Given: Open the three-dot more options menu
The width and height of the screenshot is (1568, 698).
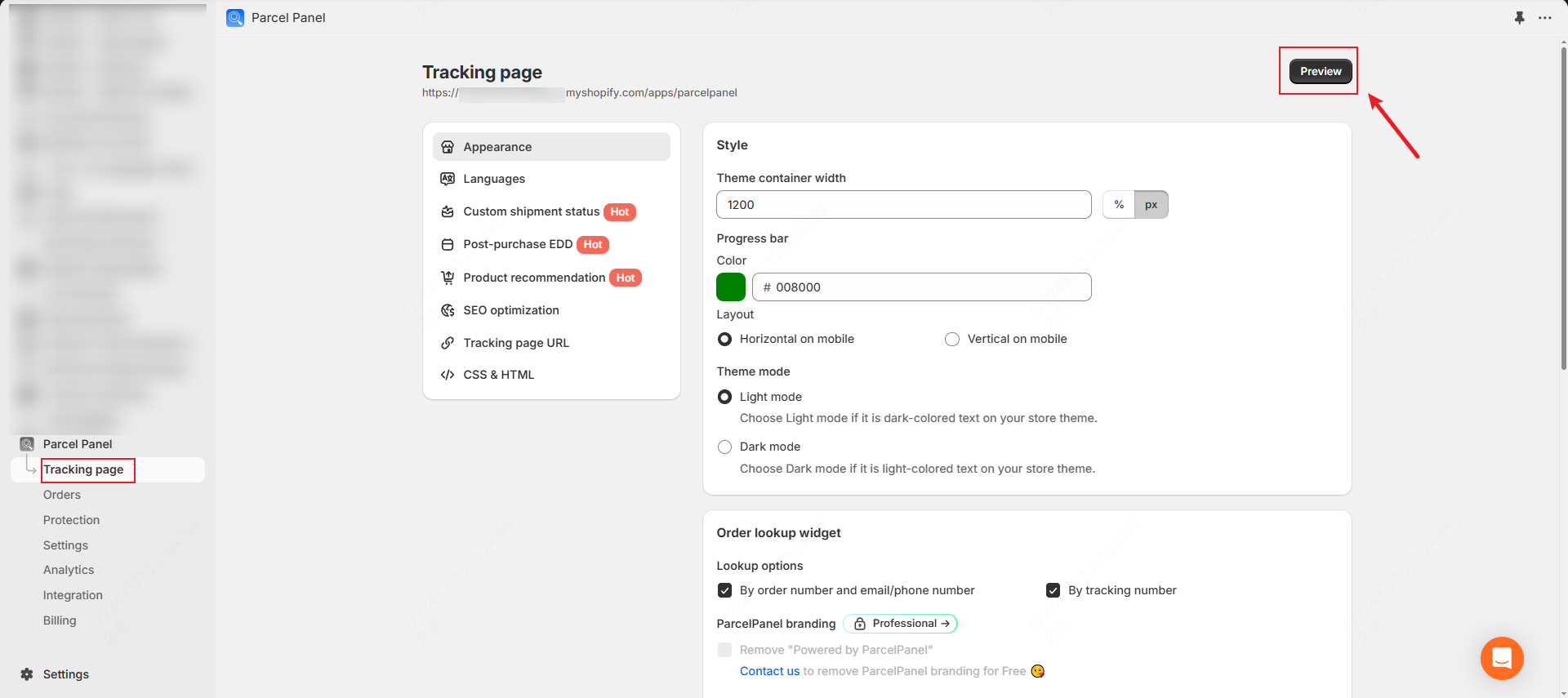Looking at the screenshot, I should pyautogui.click(x=1545, y=18).
